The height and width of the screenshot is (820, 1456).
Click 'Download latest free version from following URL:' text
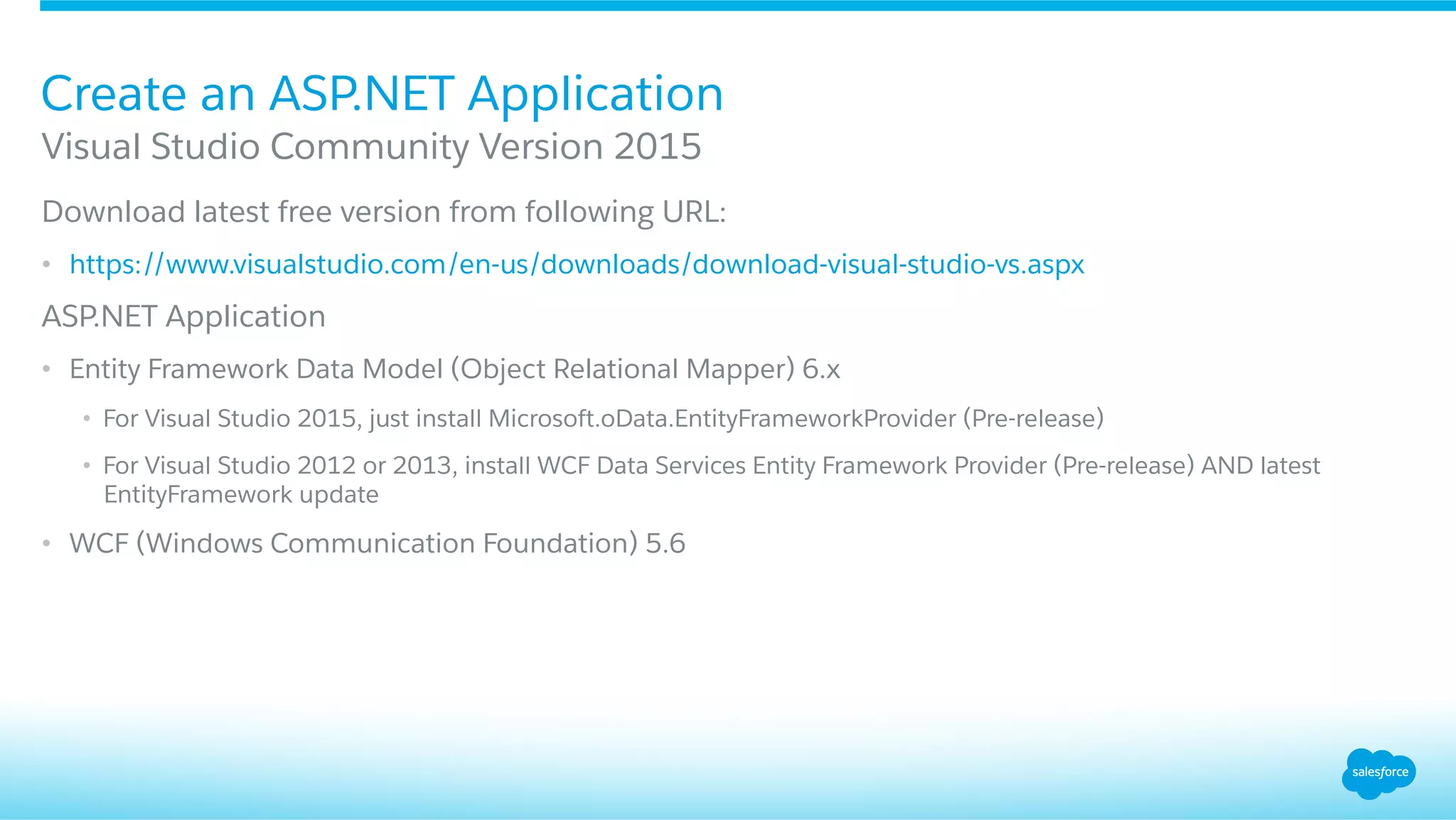point(384,212)
